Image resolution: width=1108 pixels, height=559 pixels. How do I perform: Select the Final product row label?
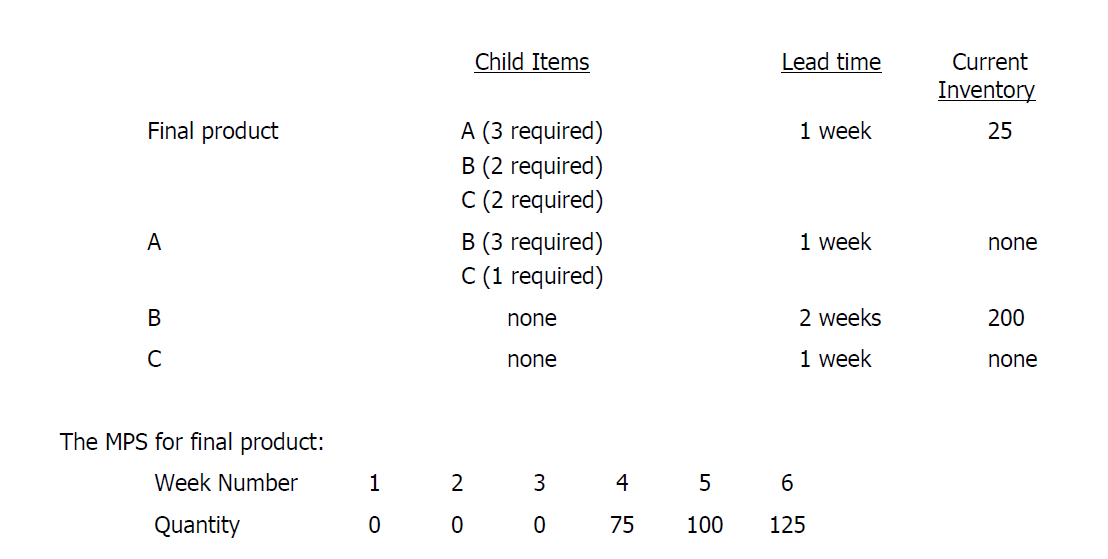(x=213, y=131)
